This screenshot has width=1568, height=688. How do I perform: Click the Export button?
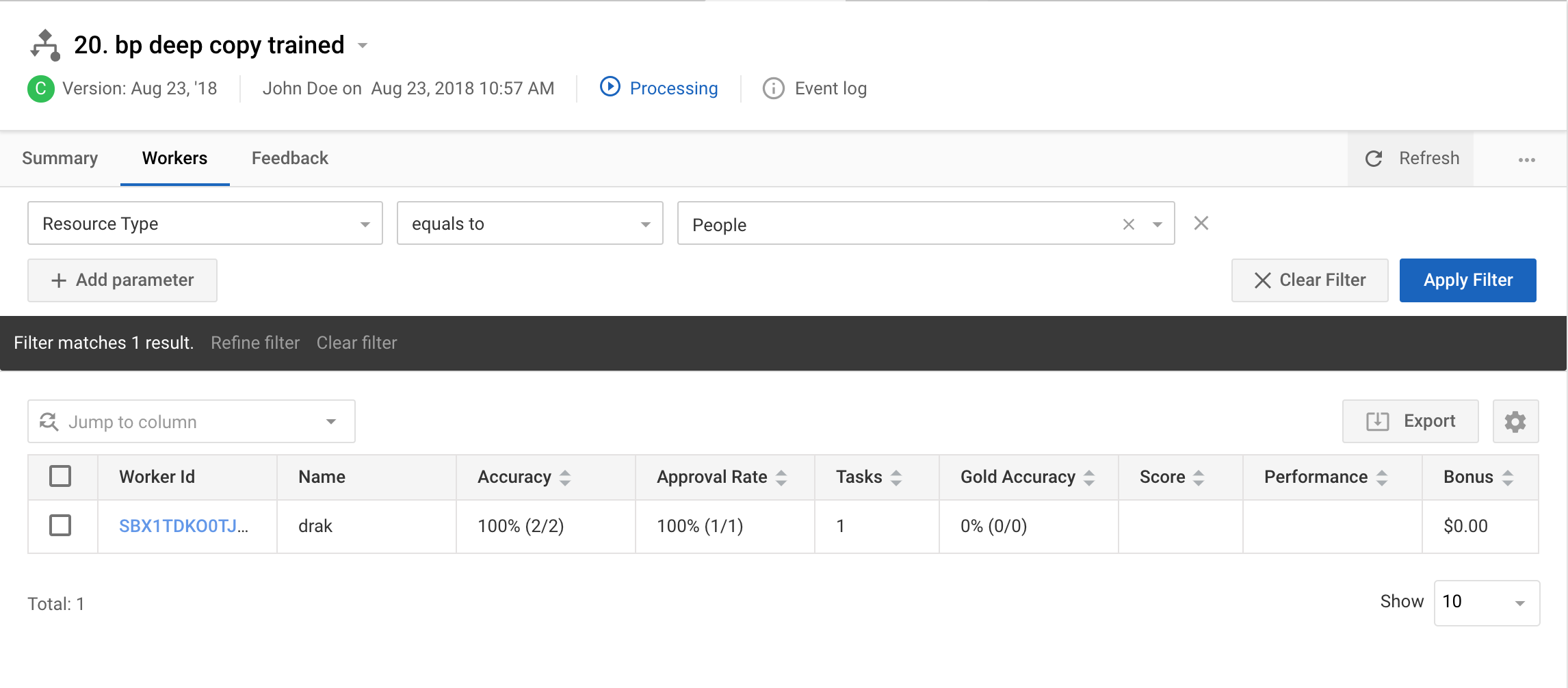[x=1411, y=421]
